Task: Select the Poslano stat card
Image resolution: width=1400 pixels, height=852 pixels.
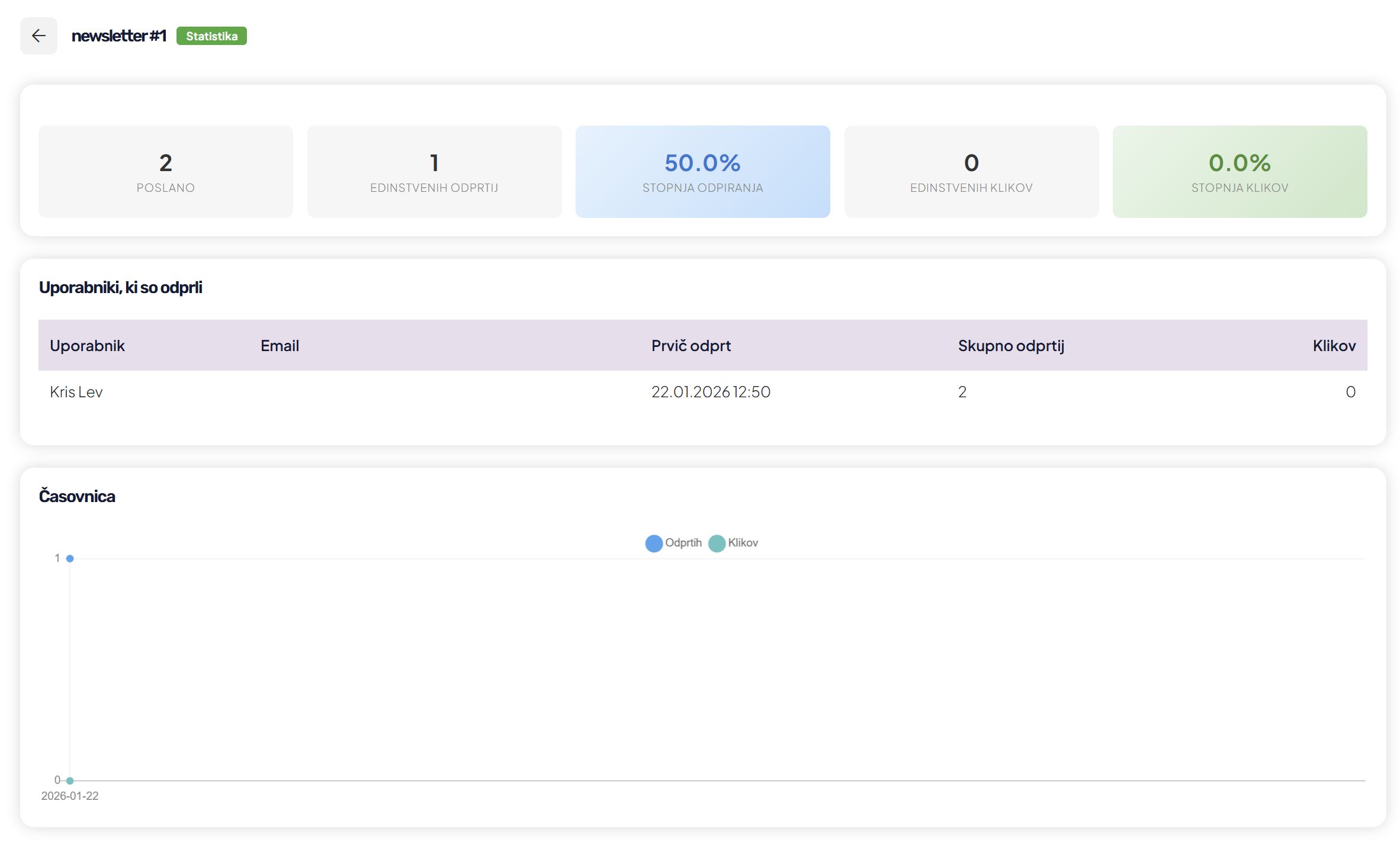Action: point(166,172)
